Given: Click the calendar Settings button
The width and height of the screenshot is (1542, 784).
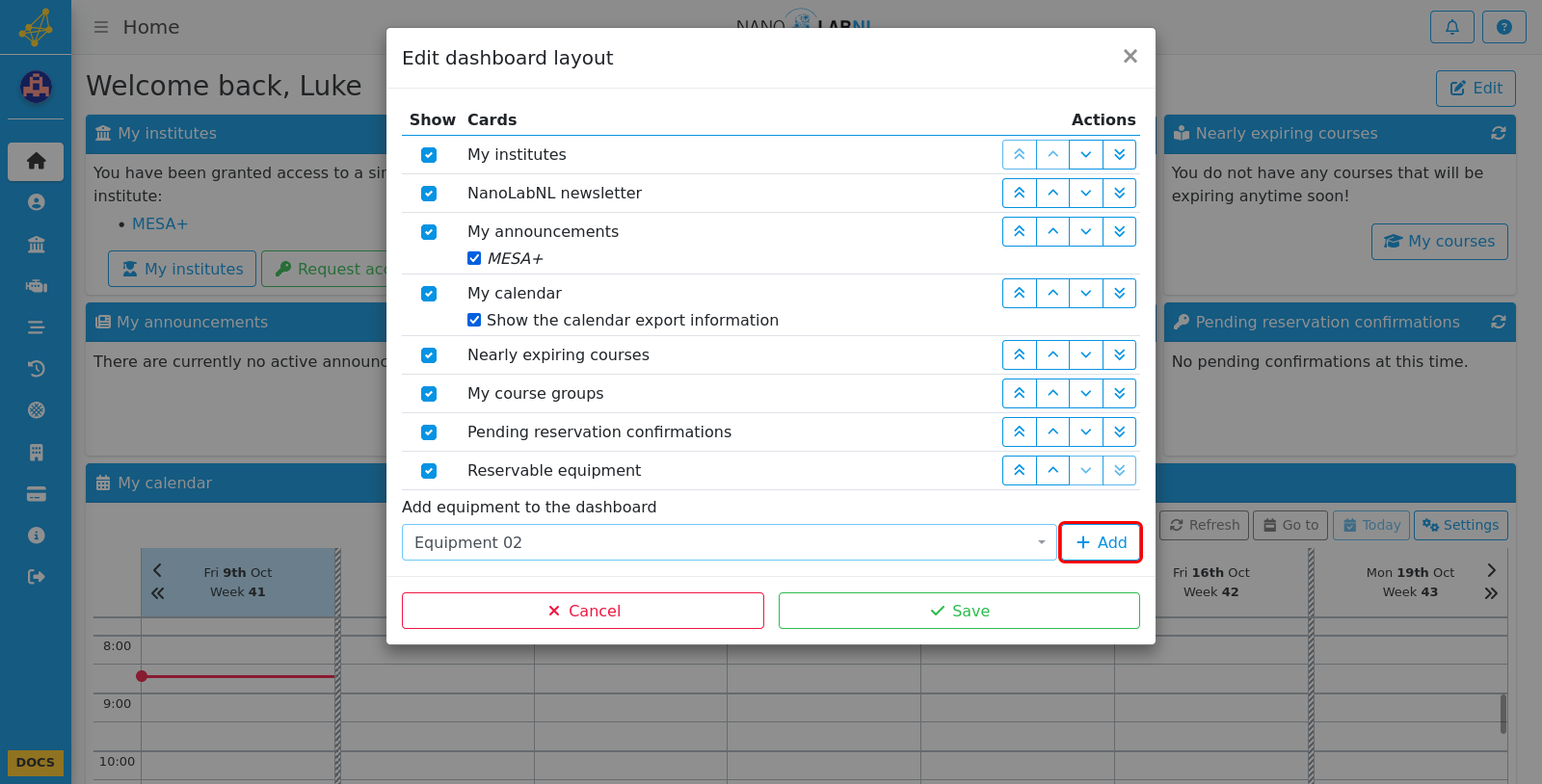Looking at the screenshot, I should pos(1461,525).
